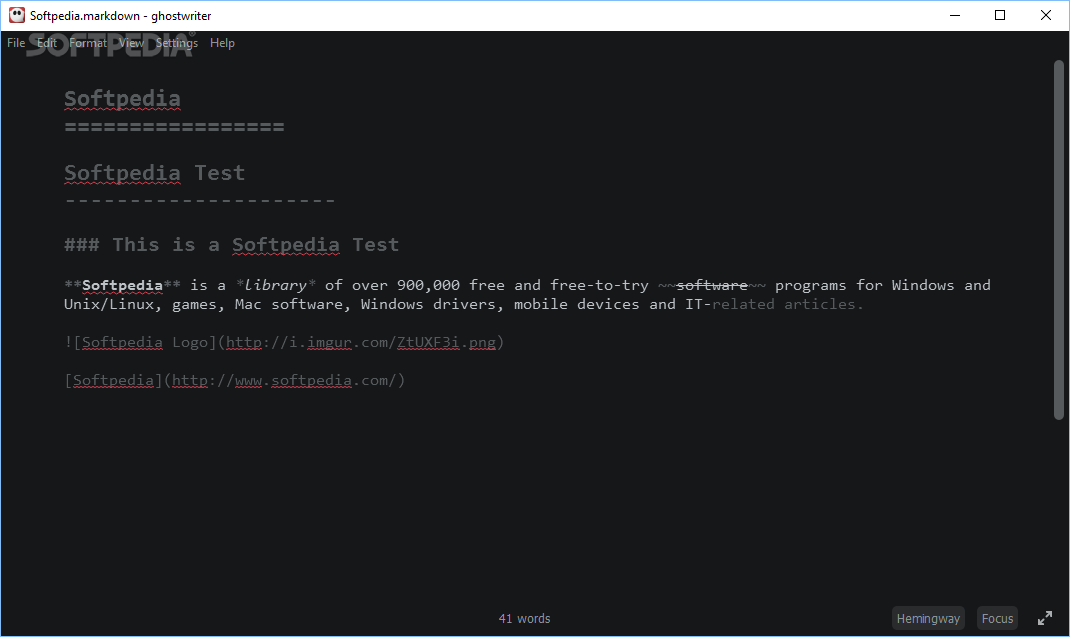Image resolution: width=1070 pixels, height=637 pixels.
Task: Toggle Hemingway mode
Action: click(x=928, y=619)
